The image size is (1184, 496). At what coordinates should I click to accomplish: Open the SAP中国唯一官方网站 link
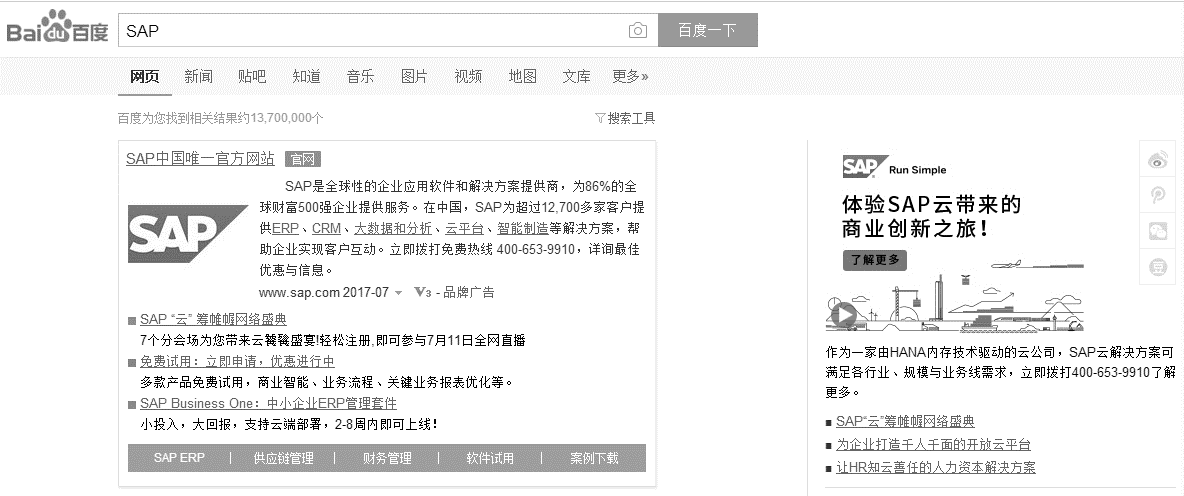pyautogui.click(x=200, y=158)
